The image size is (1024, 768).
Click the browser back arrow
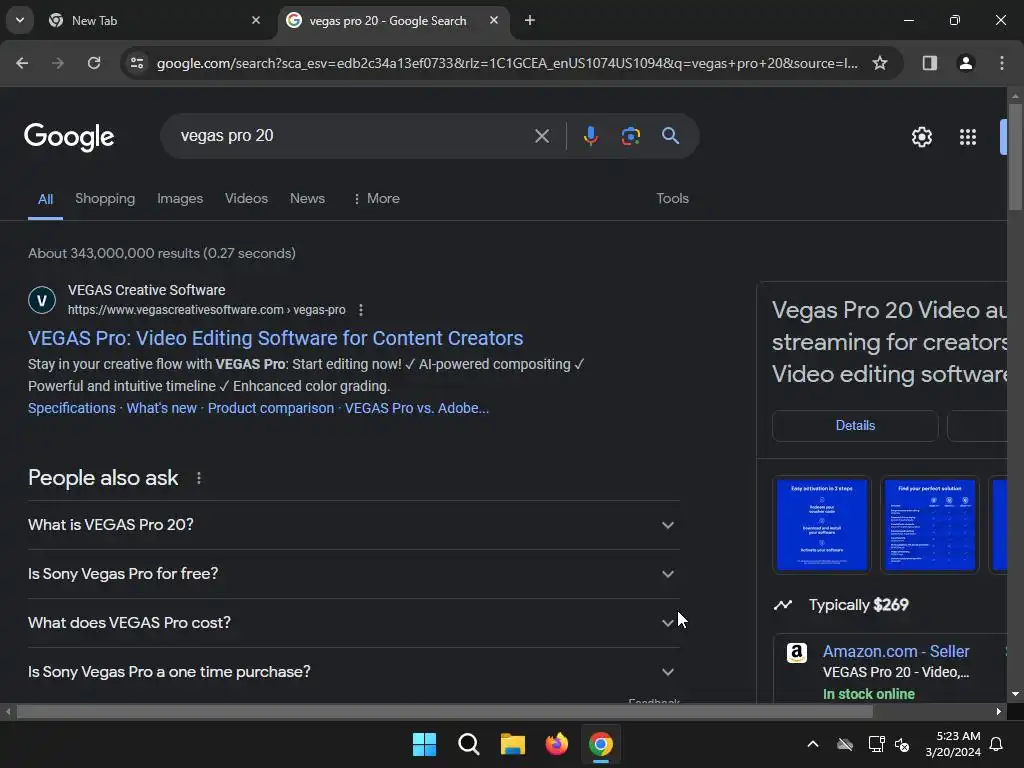(x=22, y=63)
